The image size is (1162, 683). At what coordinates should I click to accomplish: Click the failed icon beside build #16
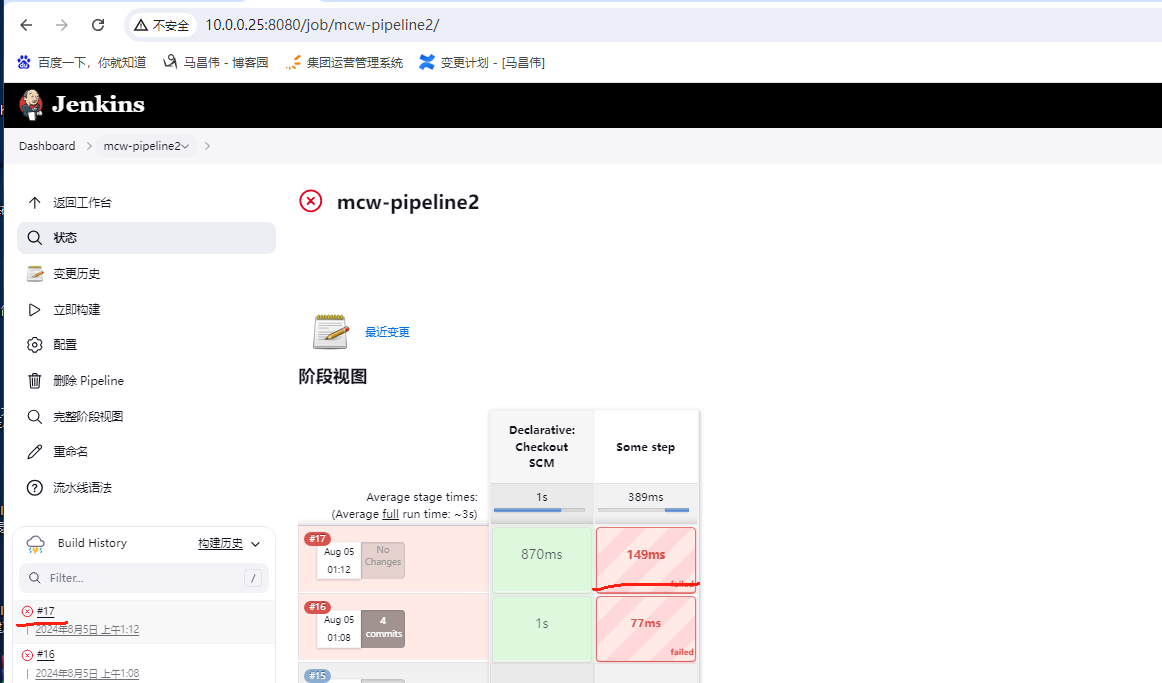[x=27, y=655]
